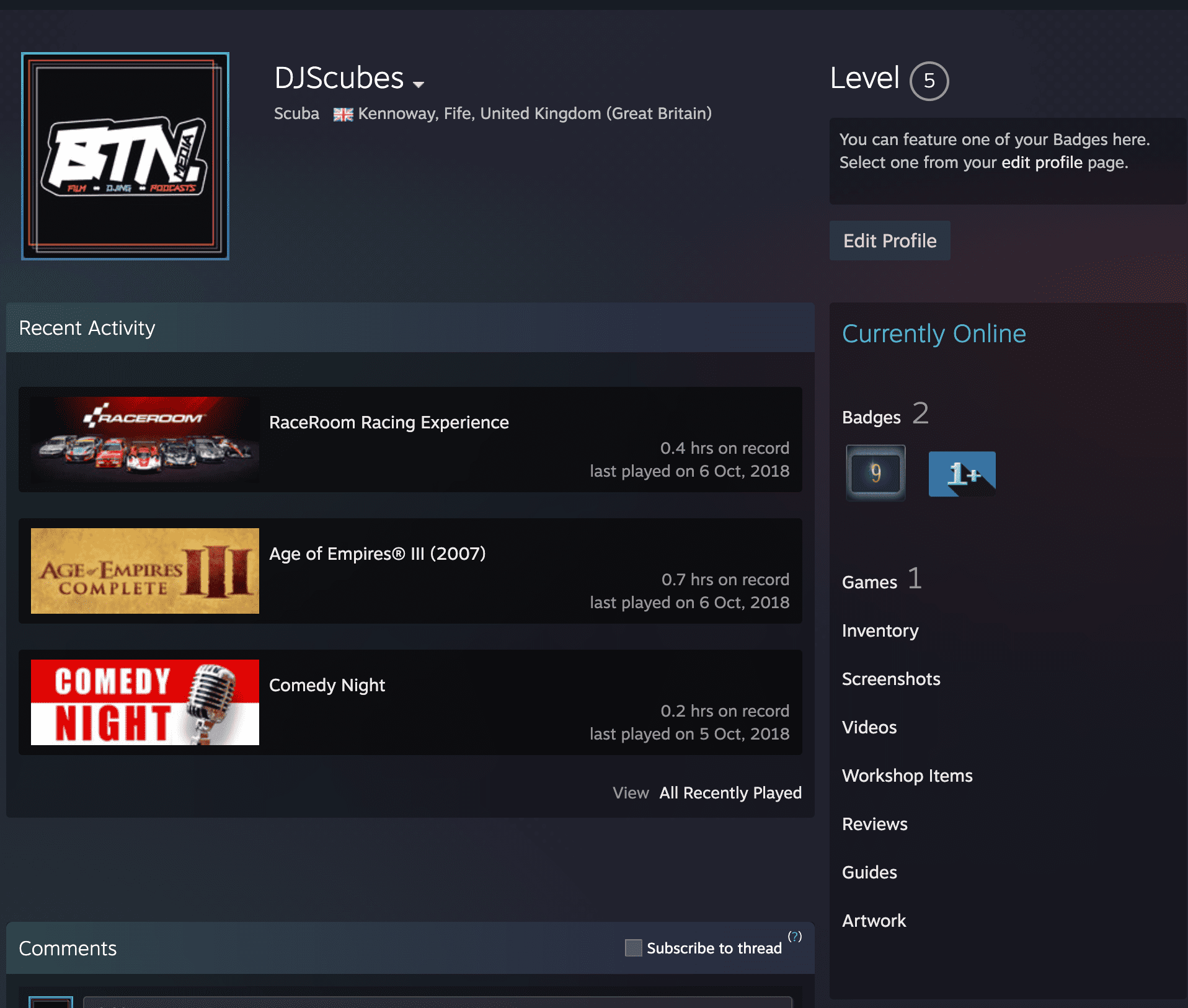Expand the DJScubes username dropdown arrow

[419, 84]
